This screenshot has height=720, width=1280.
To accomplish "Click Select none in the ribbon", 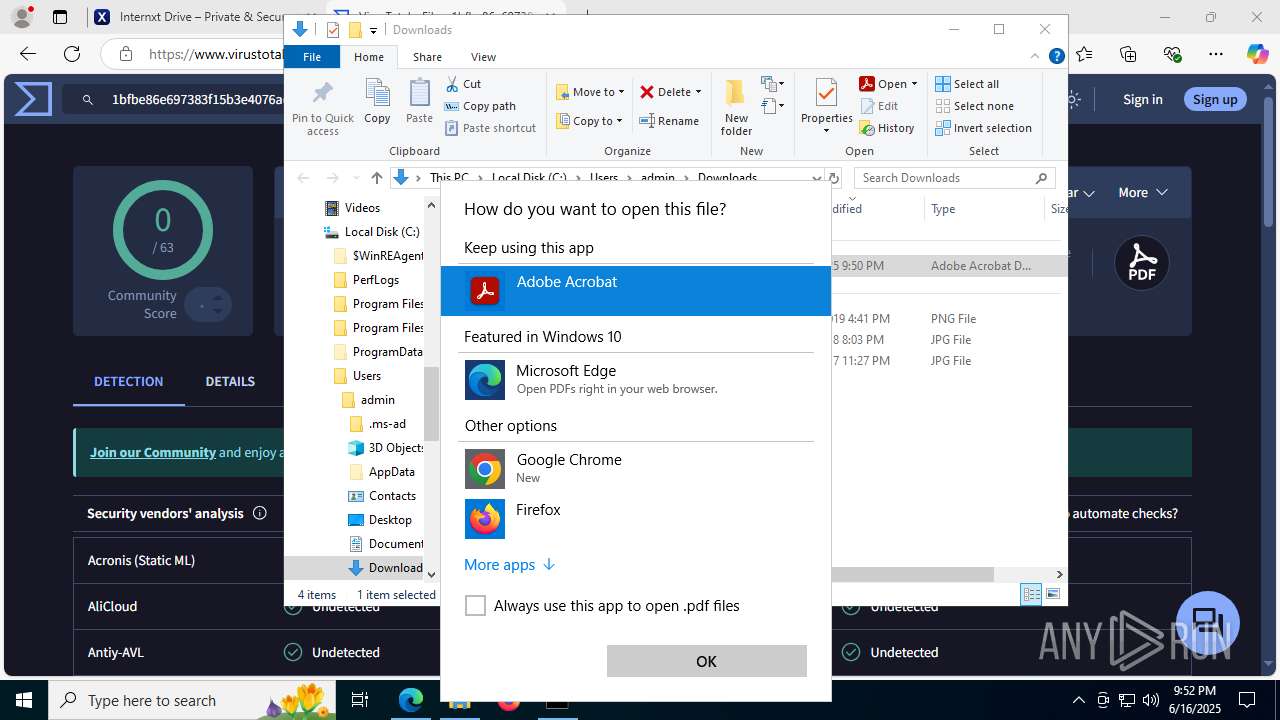I will (974, 106).
